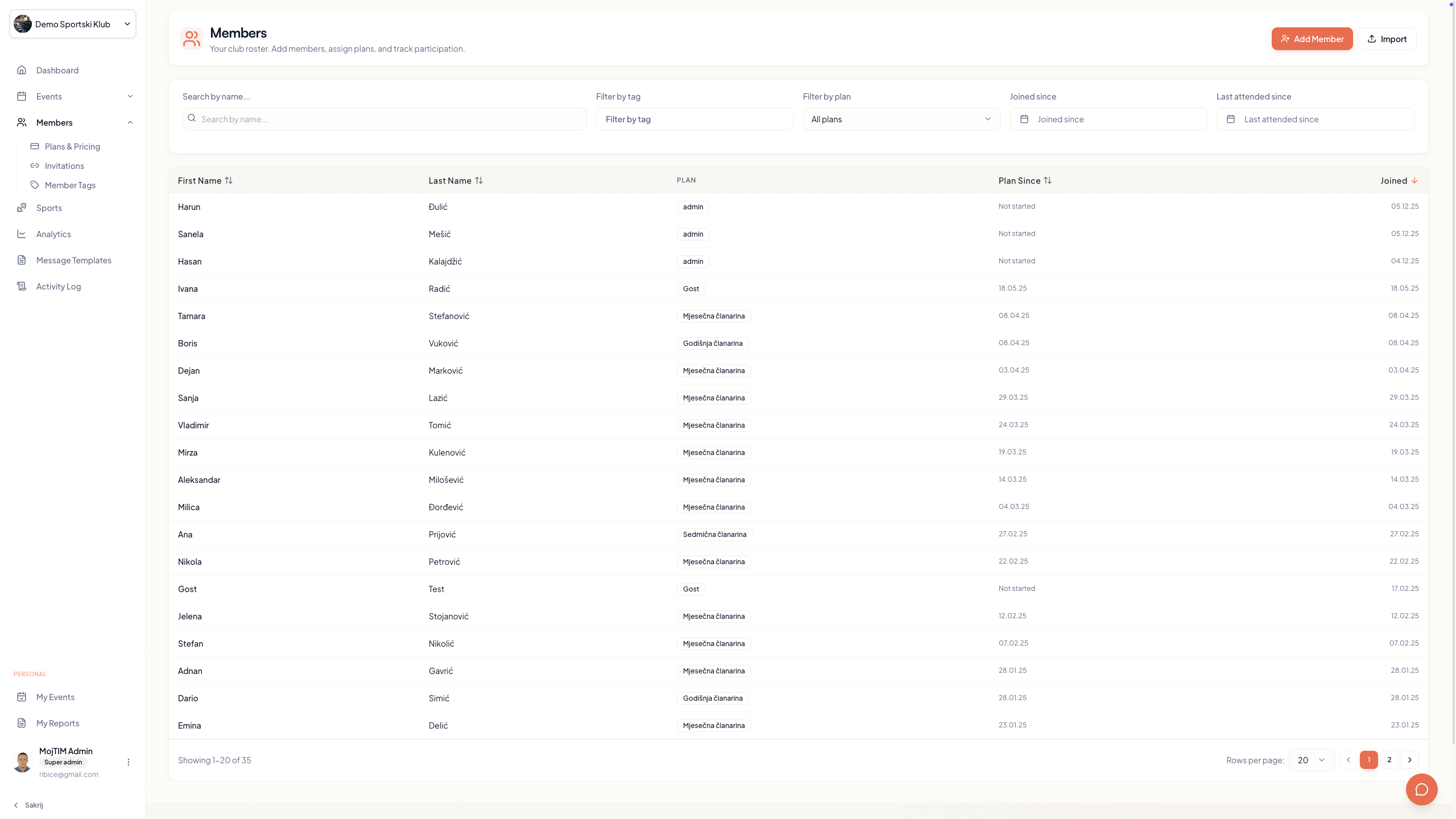Open the chat support bubble icon
Viewport: 1456px width, 819px height.
[1421, 789]
